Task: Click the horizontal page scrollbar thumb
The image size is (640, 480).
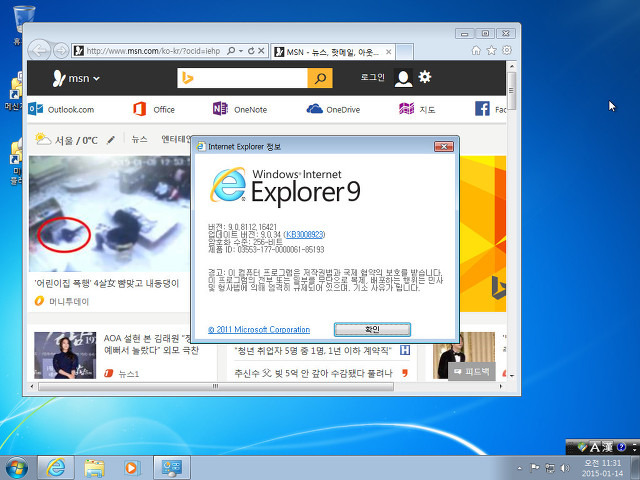Action: pos(216,386)
